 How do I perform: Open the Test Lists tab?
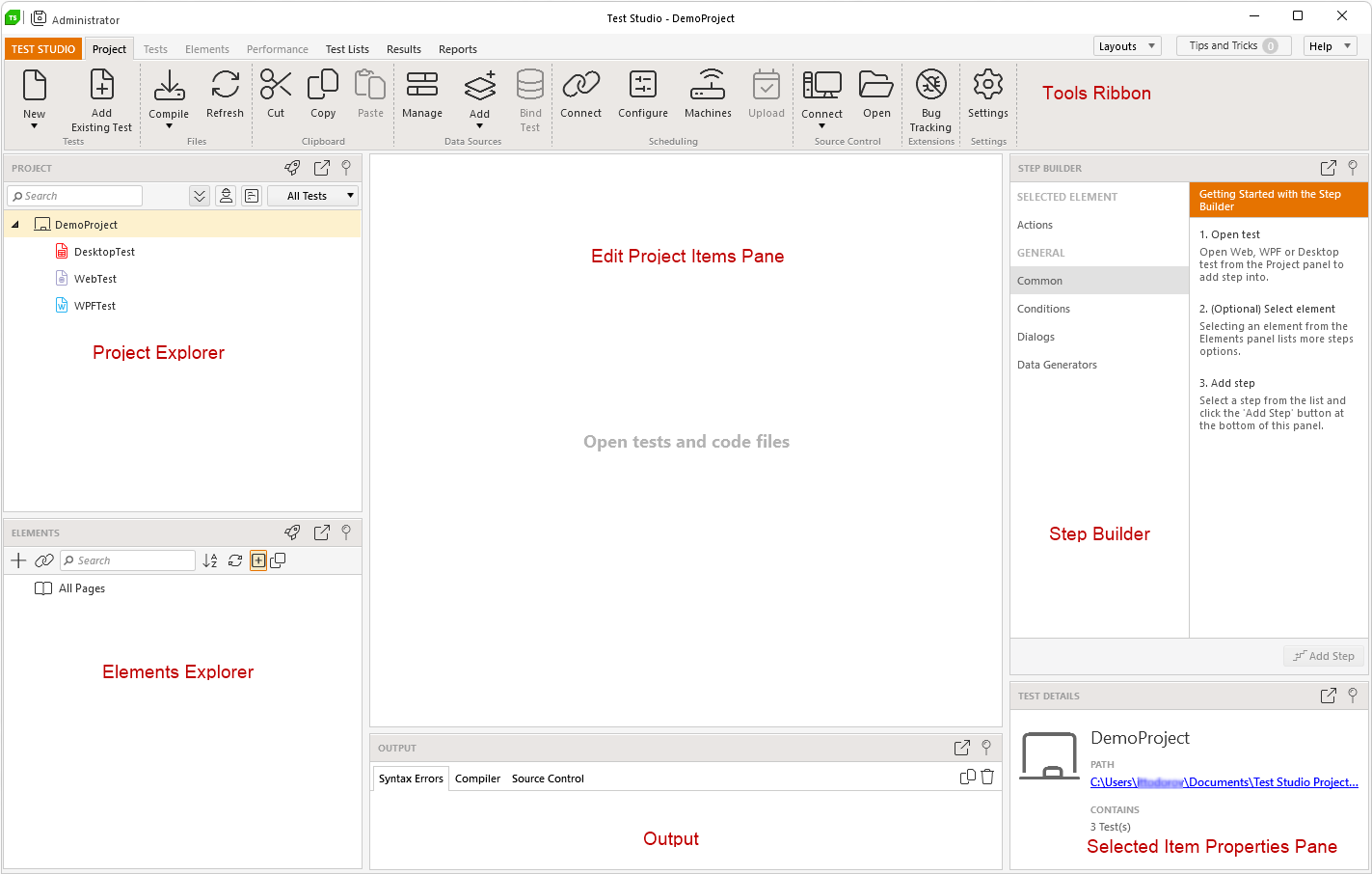347,49
